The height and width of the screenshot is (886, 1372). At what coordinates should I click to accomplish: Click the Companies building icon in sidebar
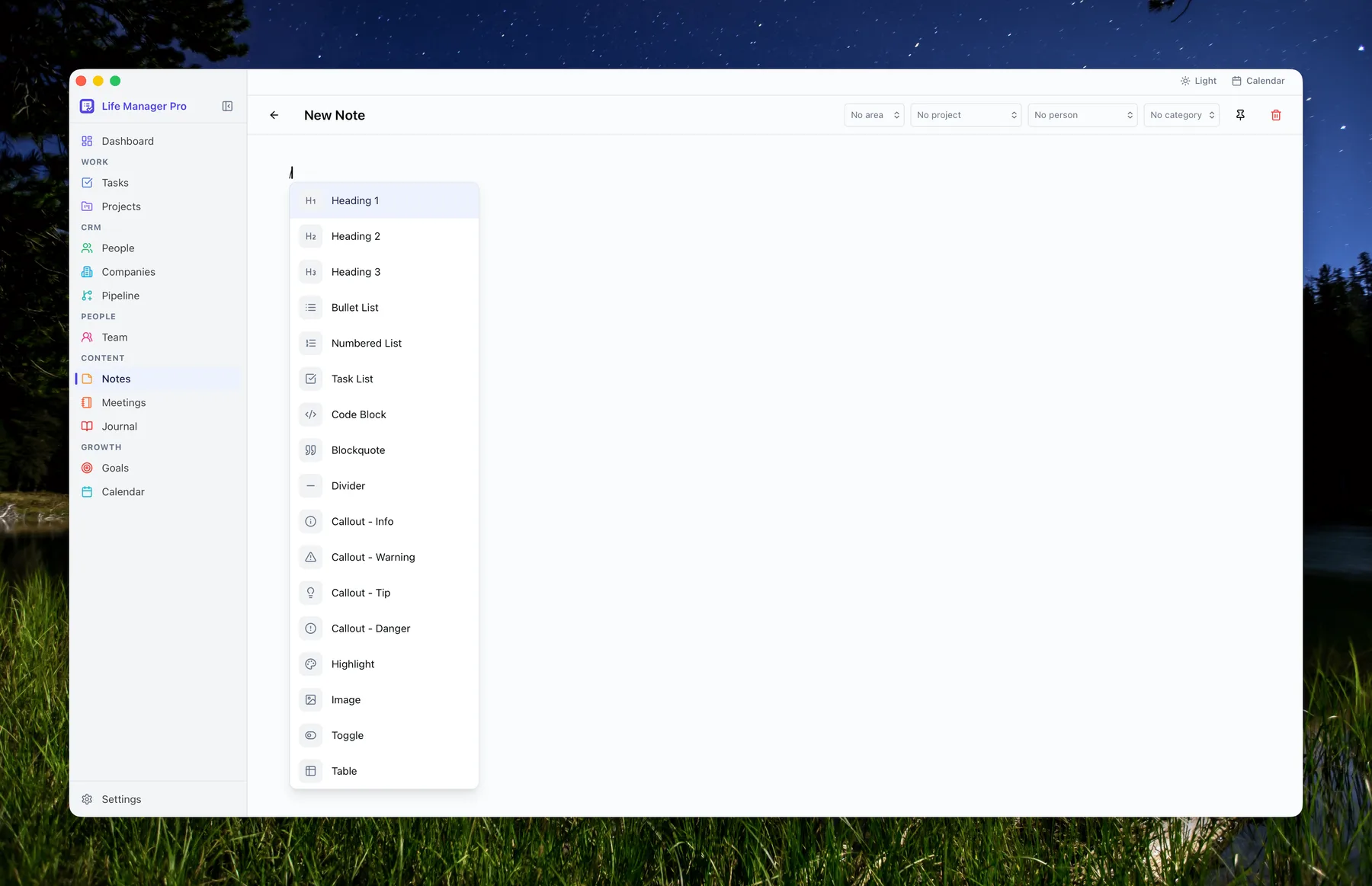coord(87,272)
